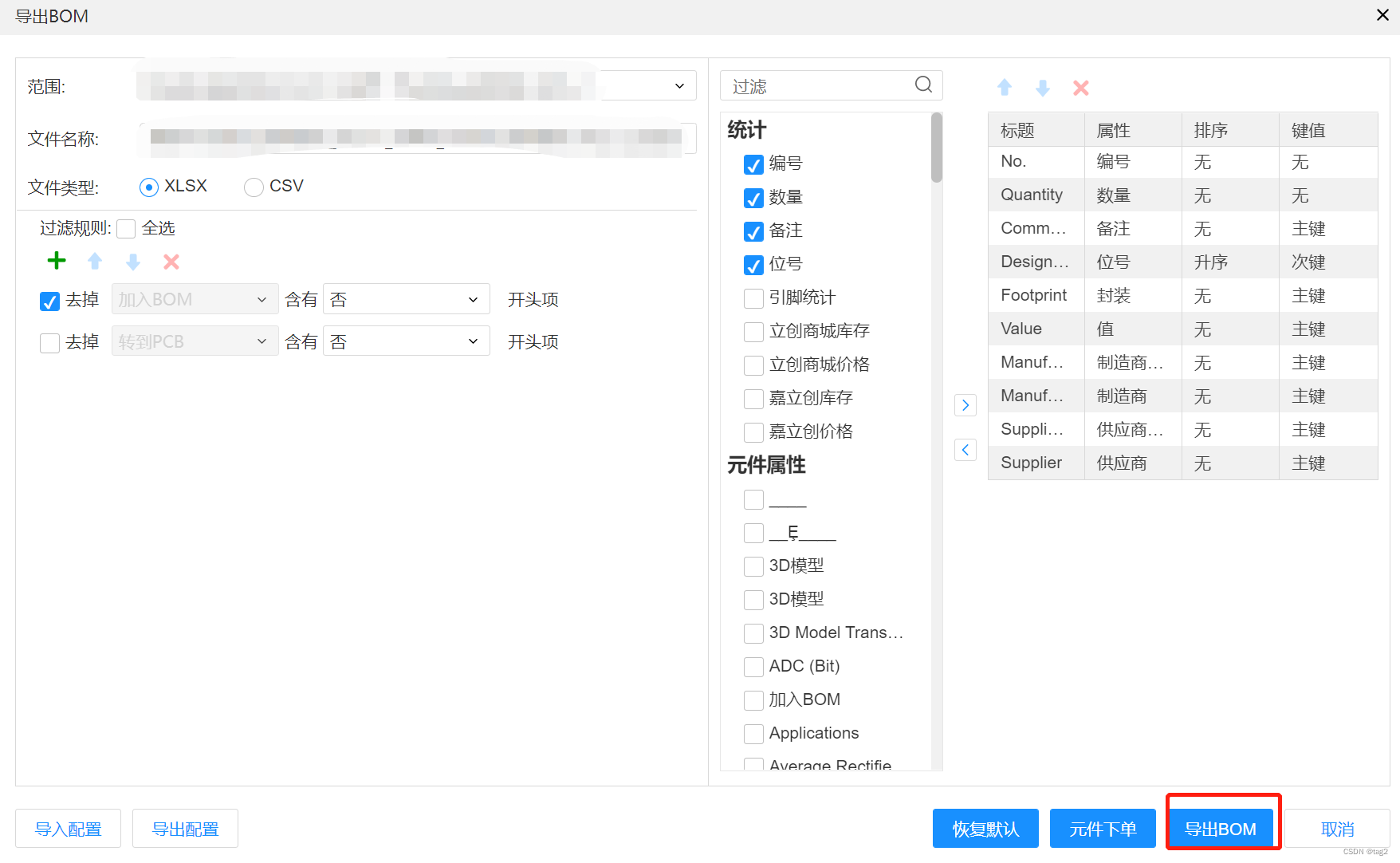Uncheck 备注 statistic

(x=753, y=231)
